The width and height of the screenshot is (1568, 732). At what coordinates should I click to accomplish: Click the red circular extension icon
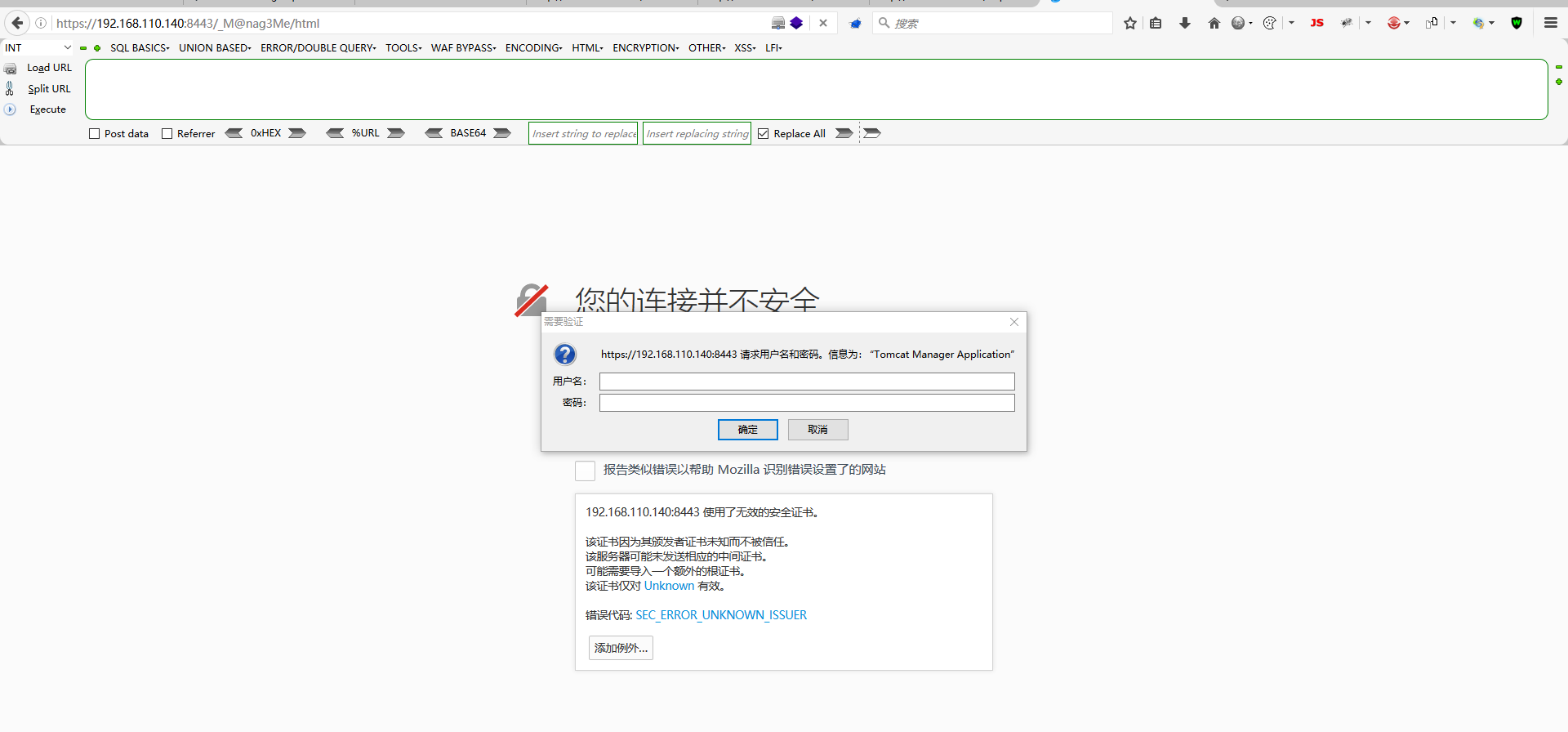pos(1393,23)
